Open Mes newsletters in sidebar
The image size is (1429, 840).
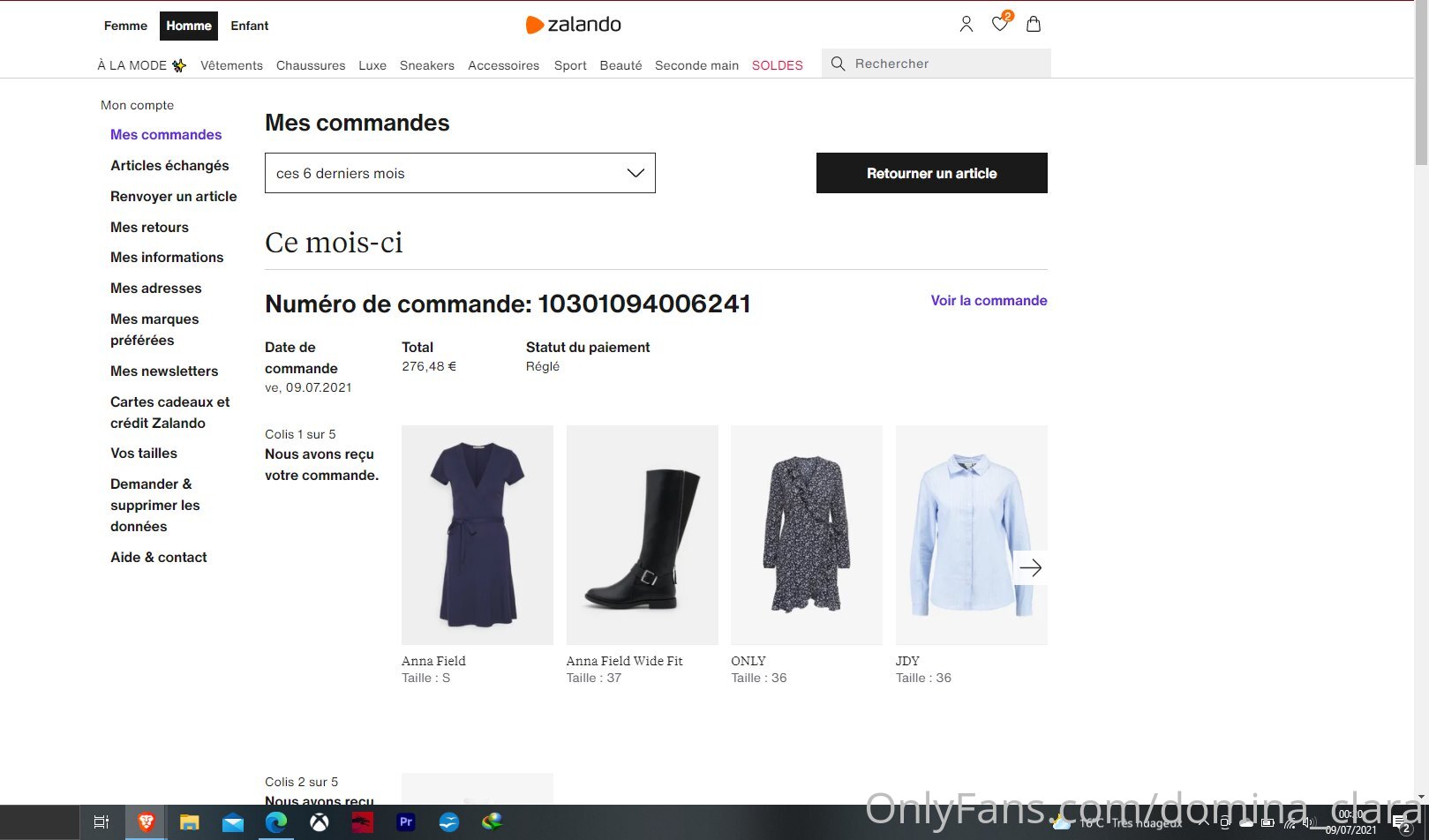(x=164, y=371)
